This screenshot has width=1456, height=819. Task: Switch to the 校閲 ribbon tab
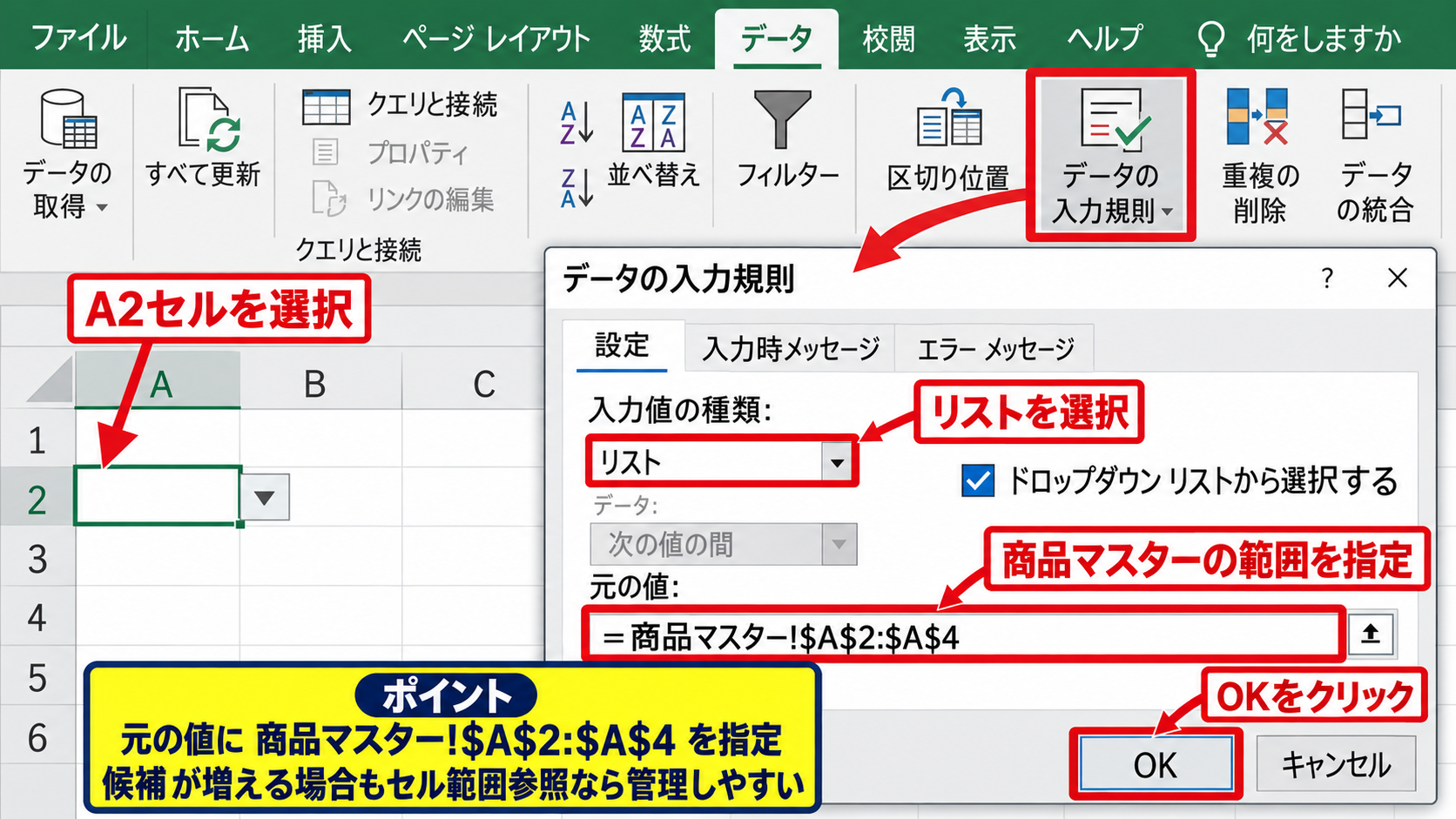pyautogui.click(x=888, y=38)
